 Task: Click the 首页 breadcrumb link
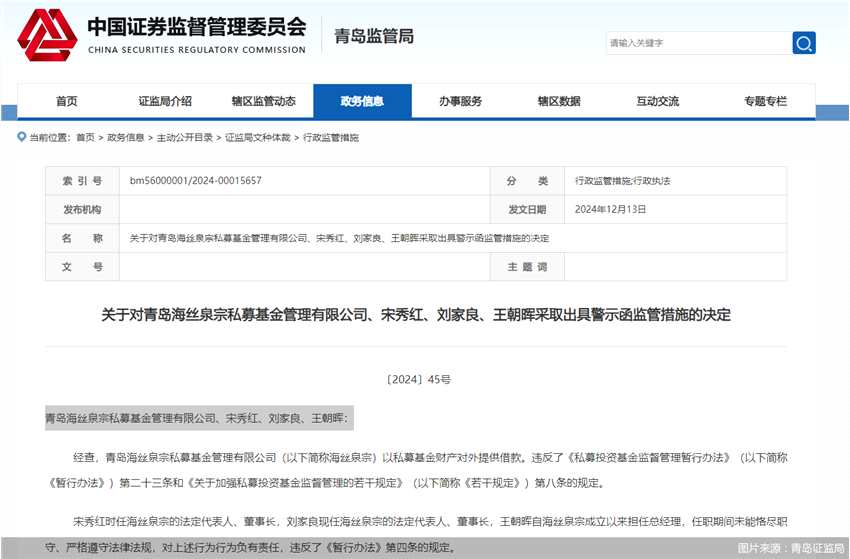(85, 138)
